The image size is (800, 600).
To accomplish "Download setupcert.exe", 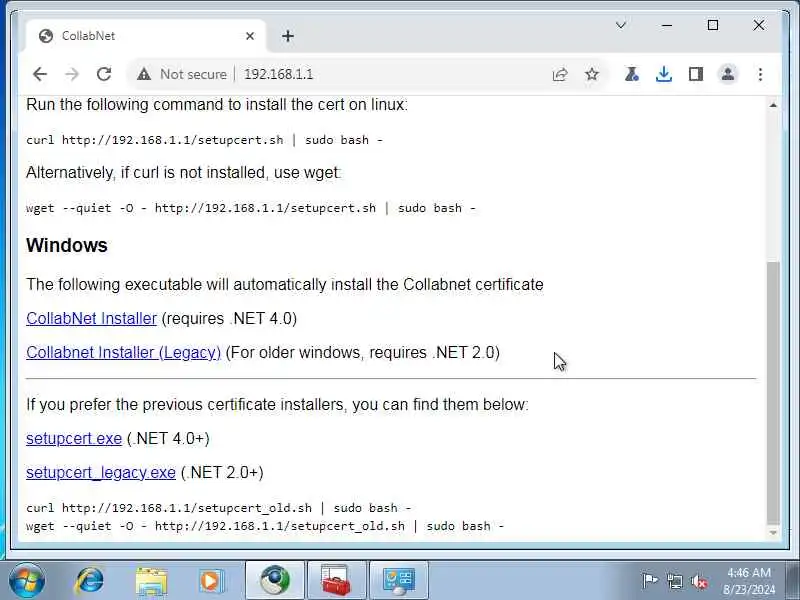I will [74, 439].
